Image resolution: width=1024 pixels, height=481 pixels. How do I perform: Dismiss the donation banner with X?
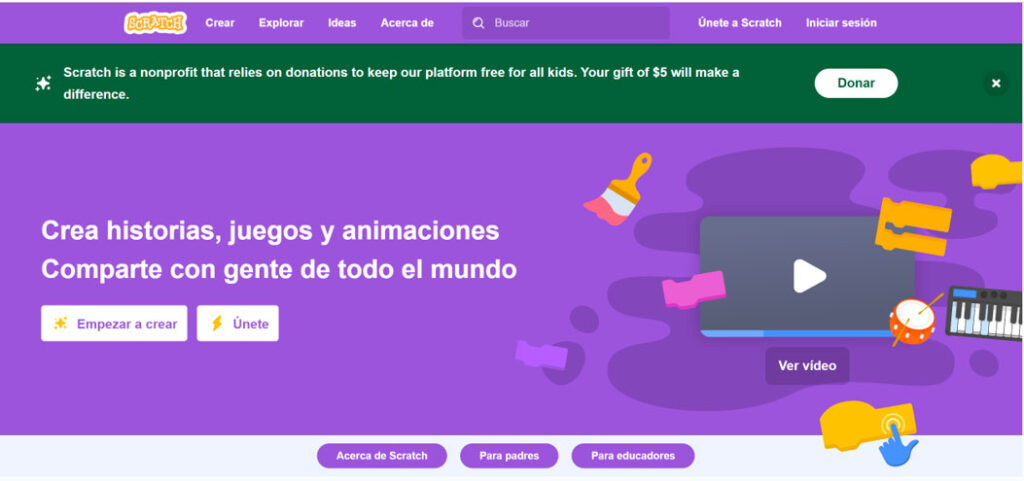pos(996,83)
